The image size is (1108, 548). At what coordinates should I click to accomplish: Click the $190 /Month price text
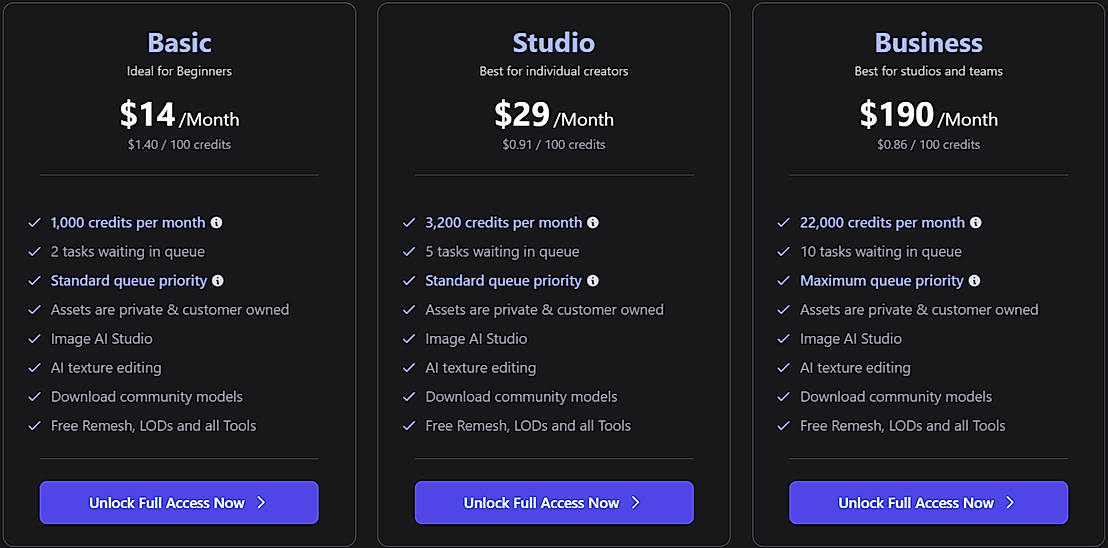coord(928,116)
